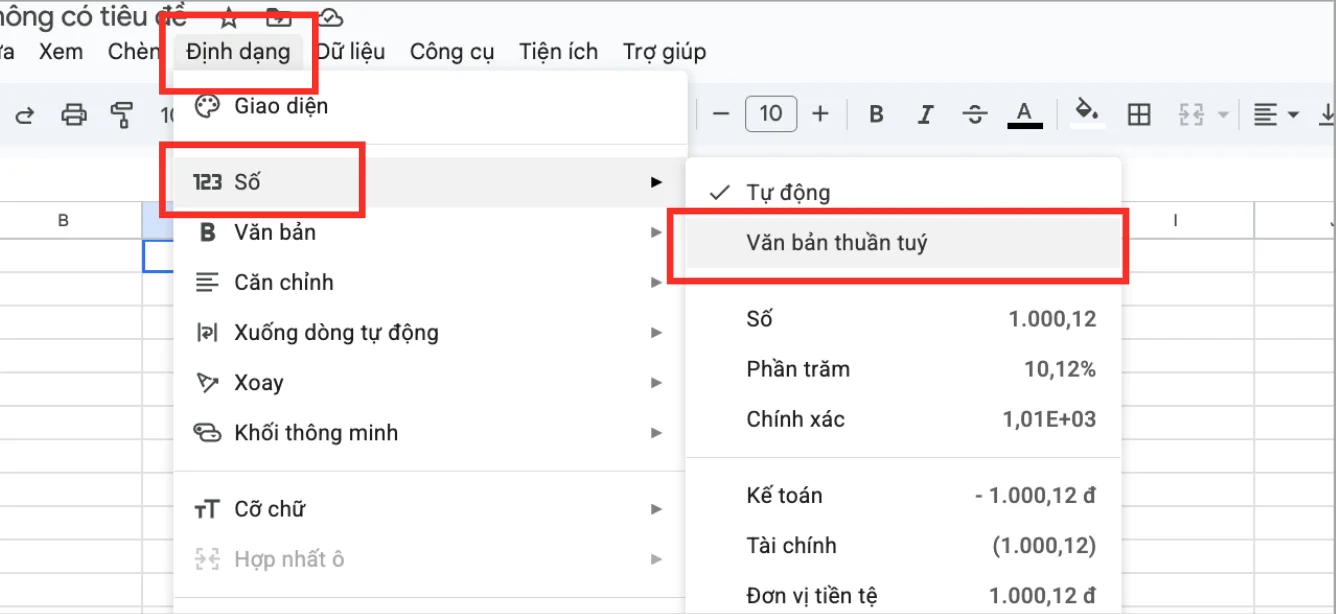Click the smart chip icon beside Khối thông minh
The image size is (1336, 614).
pyautogui.click(x=207, y=432)
